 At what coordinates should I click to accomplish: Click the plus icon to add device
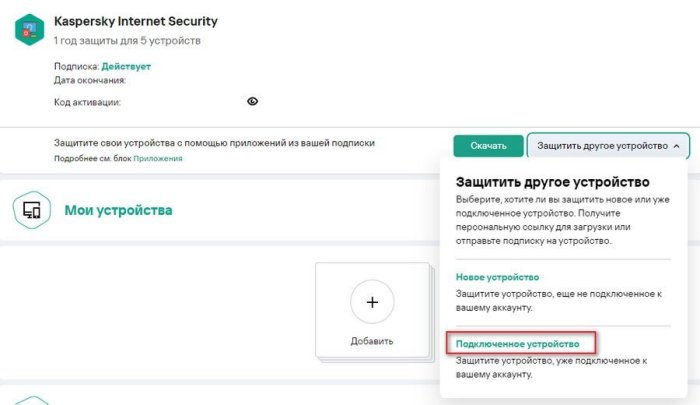coord(372,302)
